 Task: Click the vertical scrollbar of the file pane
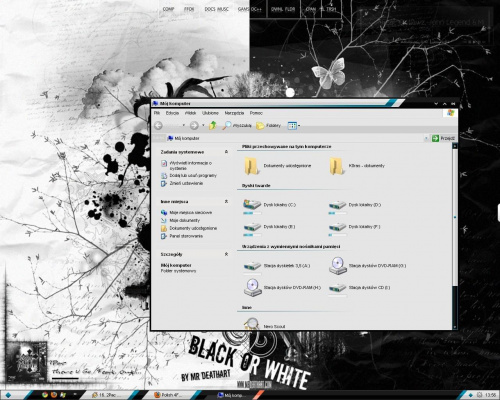455,237
